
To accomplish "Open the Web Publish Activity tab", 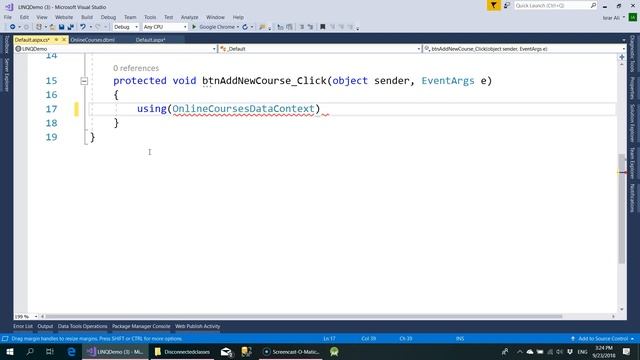I will (198, 326).
